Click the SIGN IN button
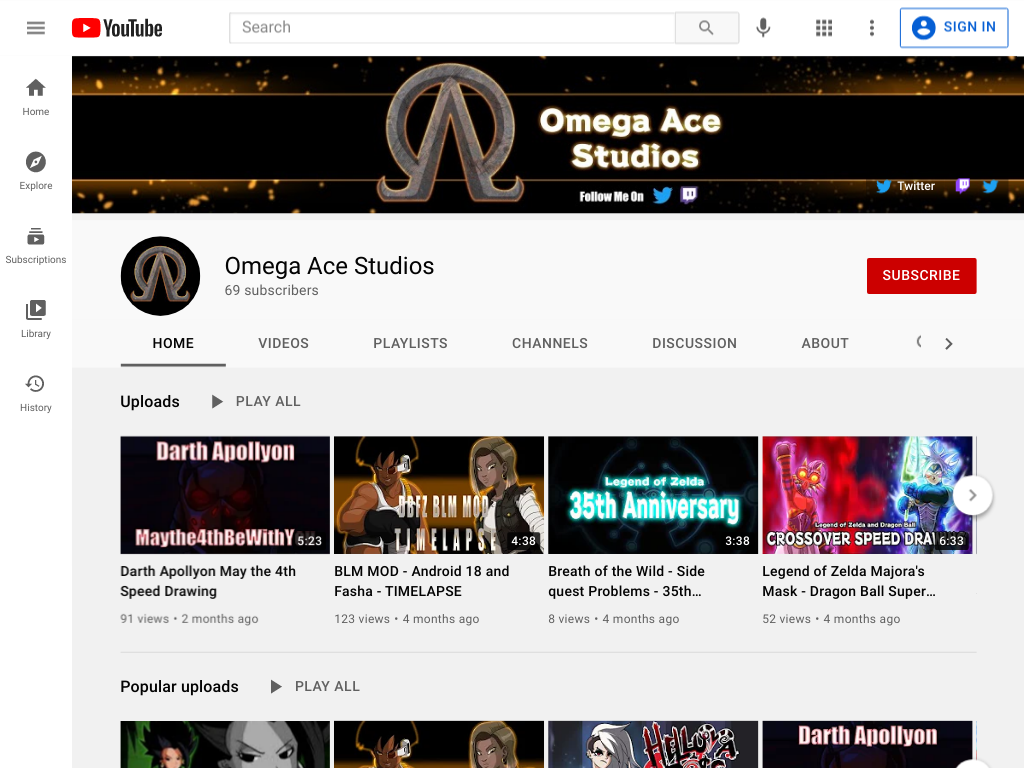The width and height of the screenshot is (1024, 768). [953, 27]
